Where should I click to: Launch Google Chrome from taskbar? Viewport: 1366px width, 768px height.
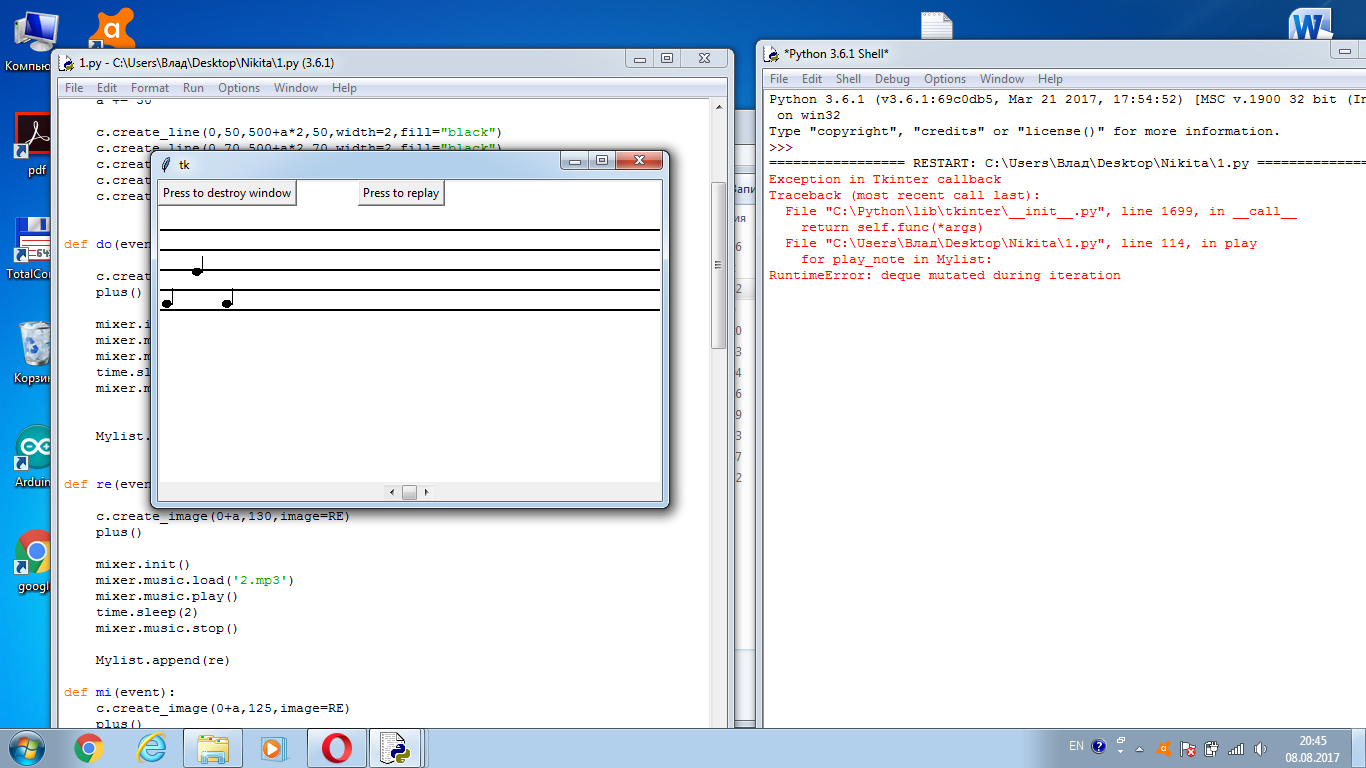[89, 748]
